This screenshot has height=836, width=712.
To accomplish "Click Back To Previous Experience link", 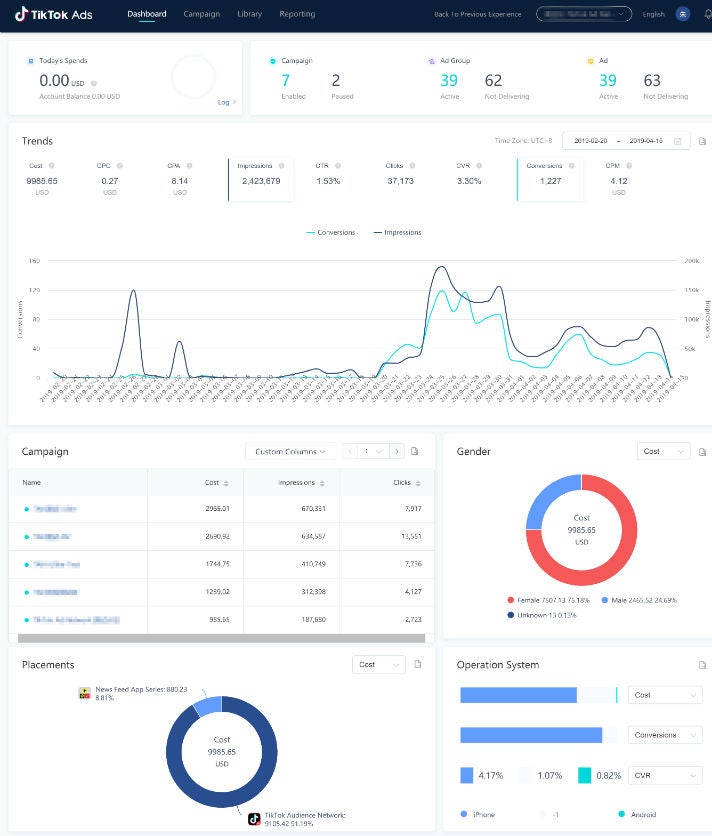I will [479, 15].
